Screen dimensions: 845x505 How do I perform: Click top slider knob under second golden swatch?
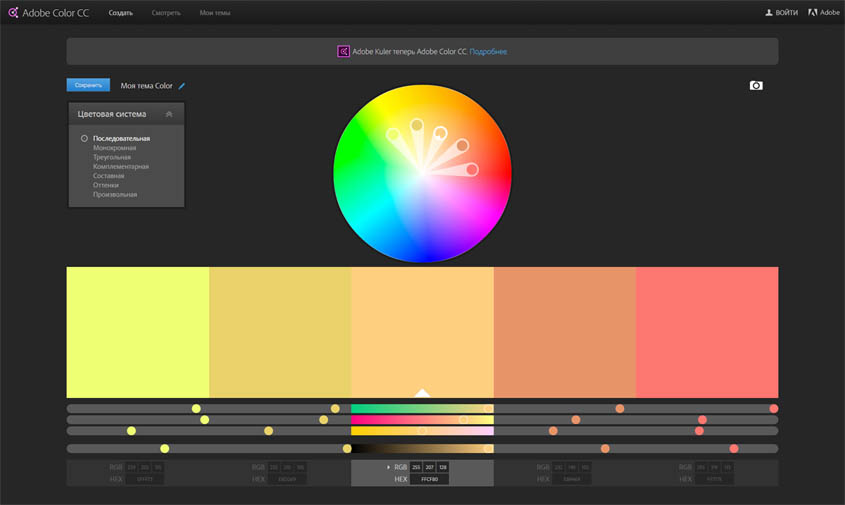(x=335, y=409)
